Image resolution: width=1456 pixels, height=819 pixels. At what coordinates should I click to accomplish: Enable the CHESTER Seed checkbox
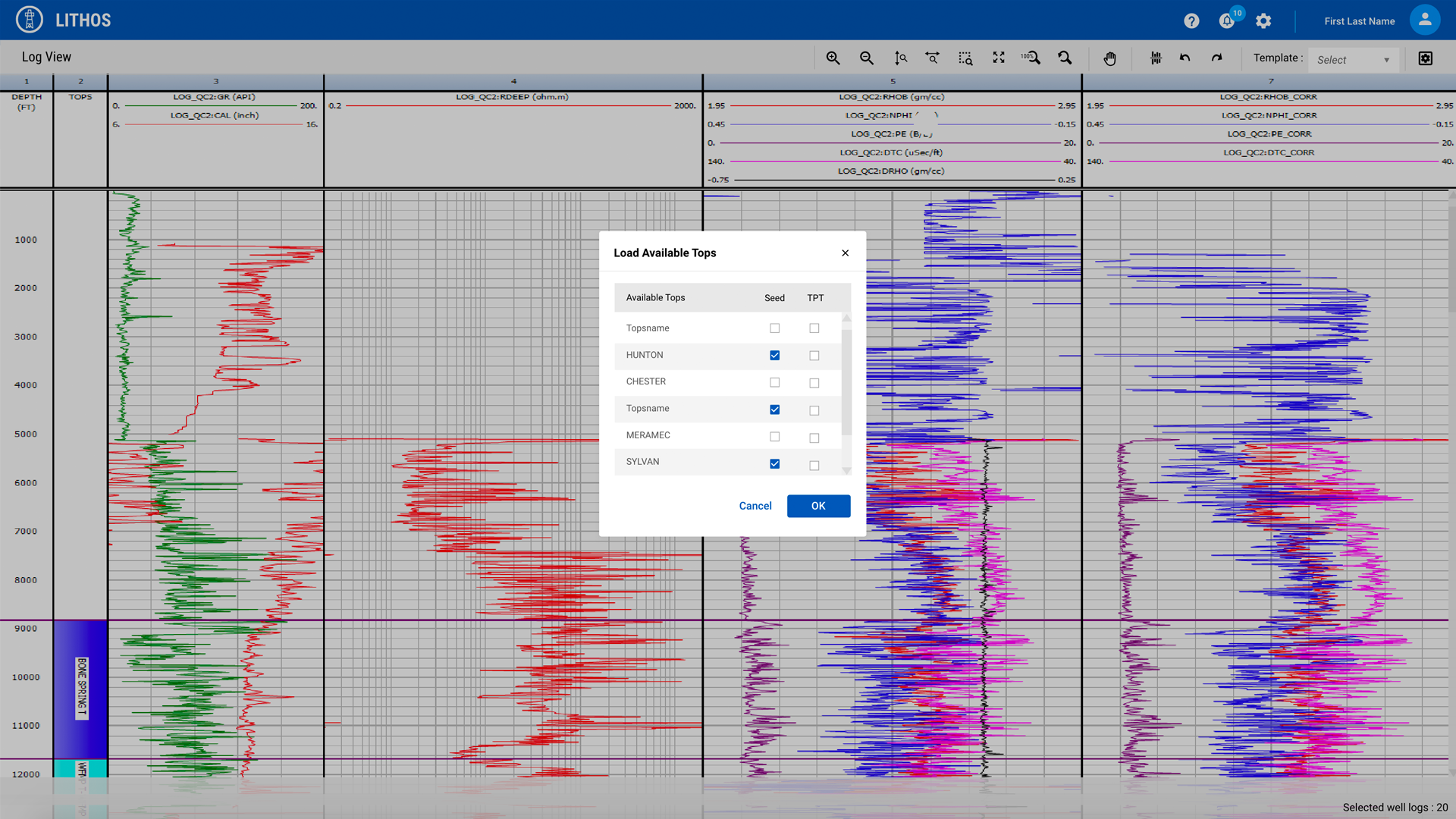pos(774,383)
